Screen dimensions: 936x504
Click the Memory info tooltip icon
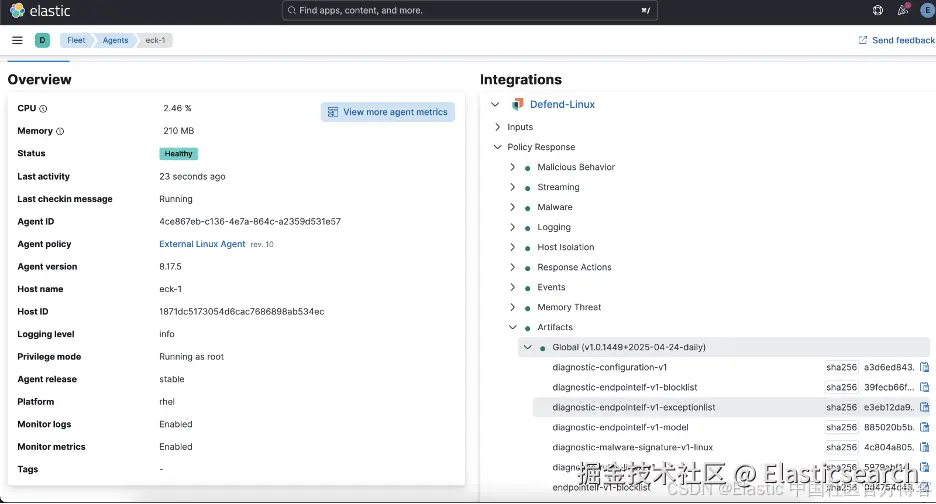[60, 131]
